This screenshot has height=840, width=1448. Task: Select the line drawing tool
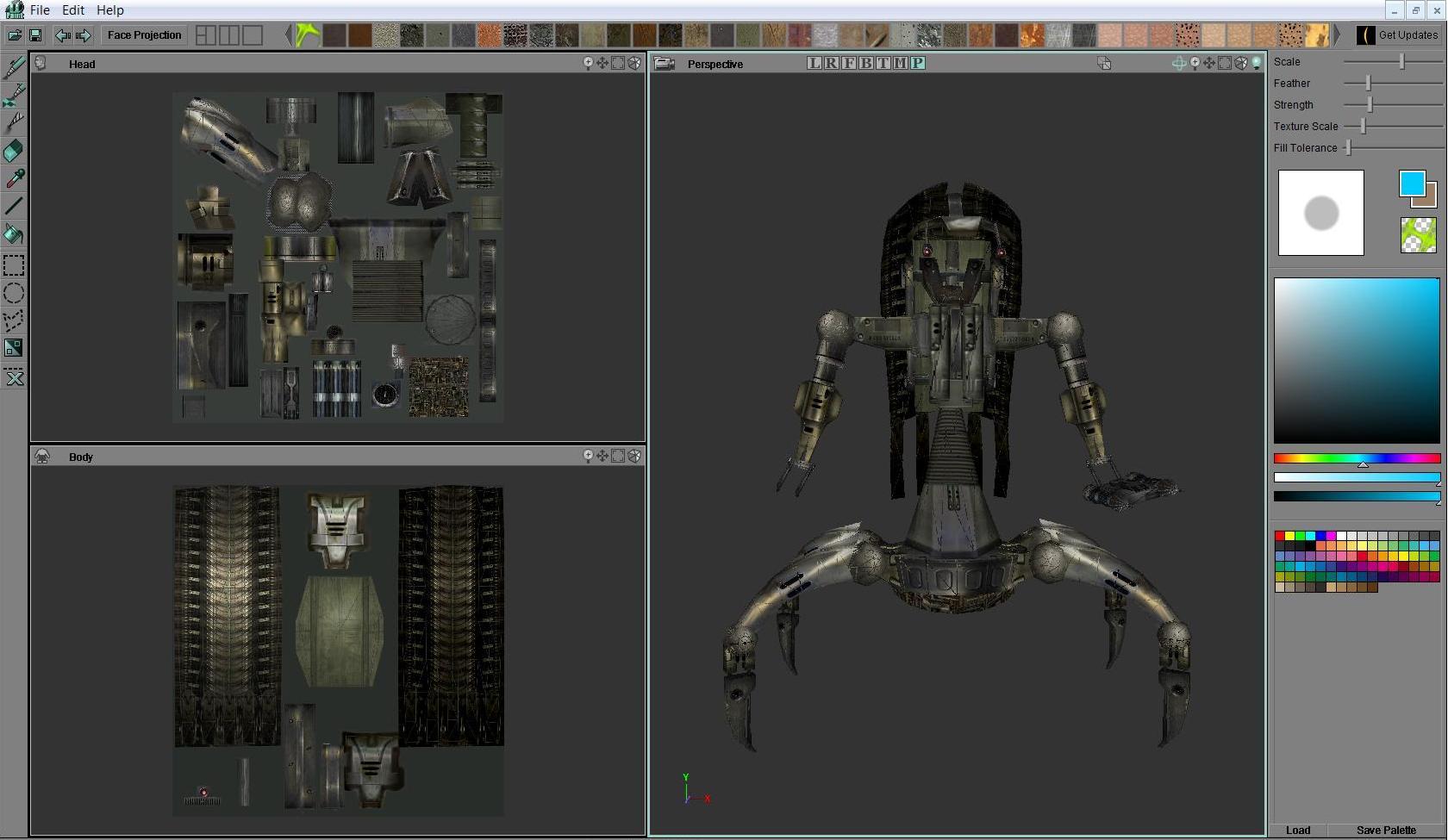point(14,207)
